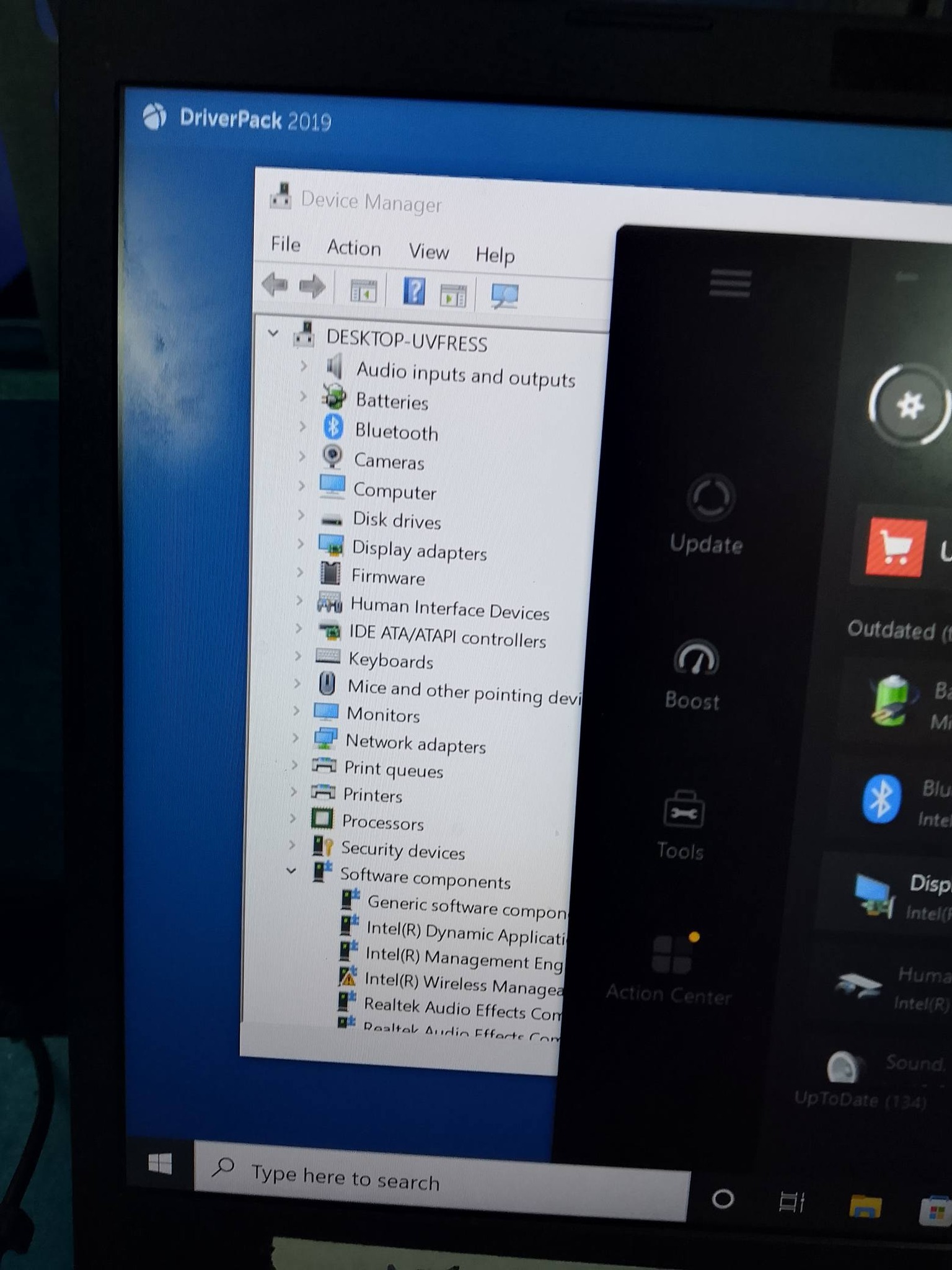Expand the Network adapters category
This screenshot has height=1270, width=952.
point(296,737)
